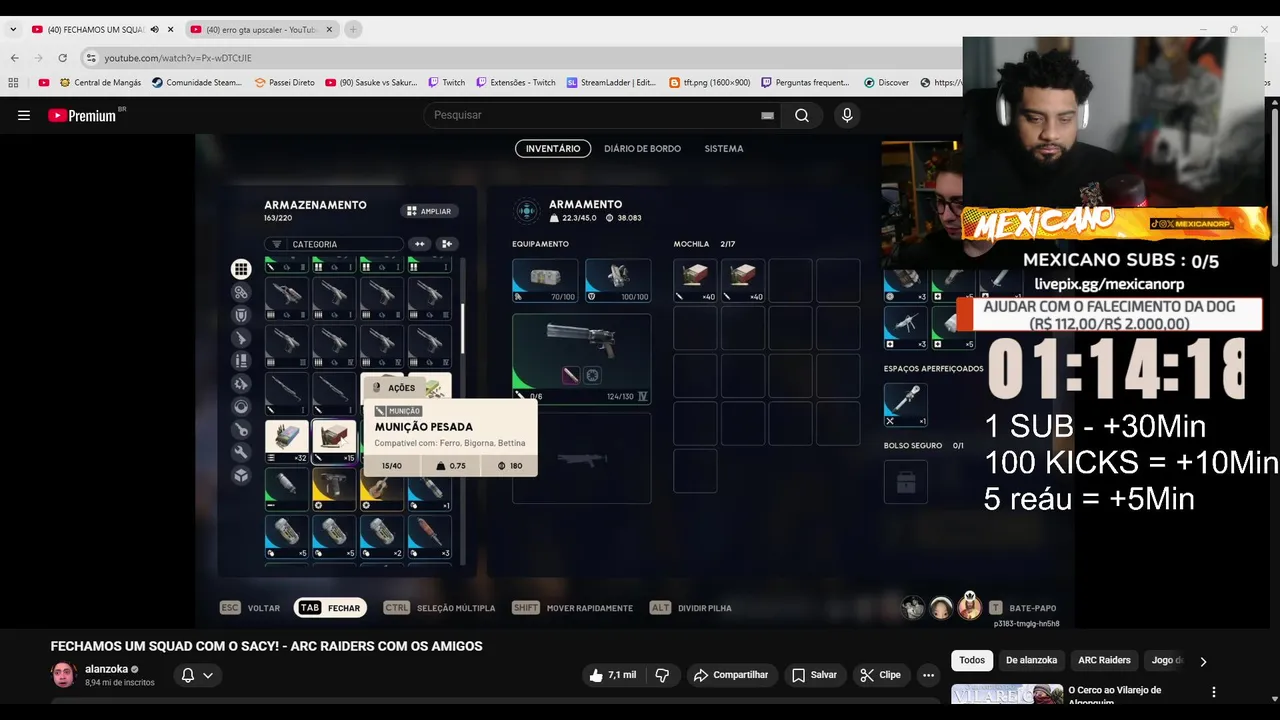The width and height of the screenshot is (1280, 720).
Task: Click the empty second weapon slot
Action: [x=581, y=458]
